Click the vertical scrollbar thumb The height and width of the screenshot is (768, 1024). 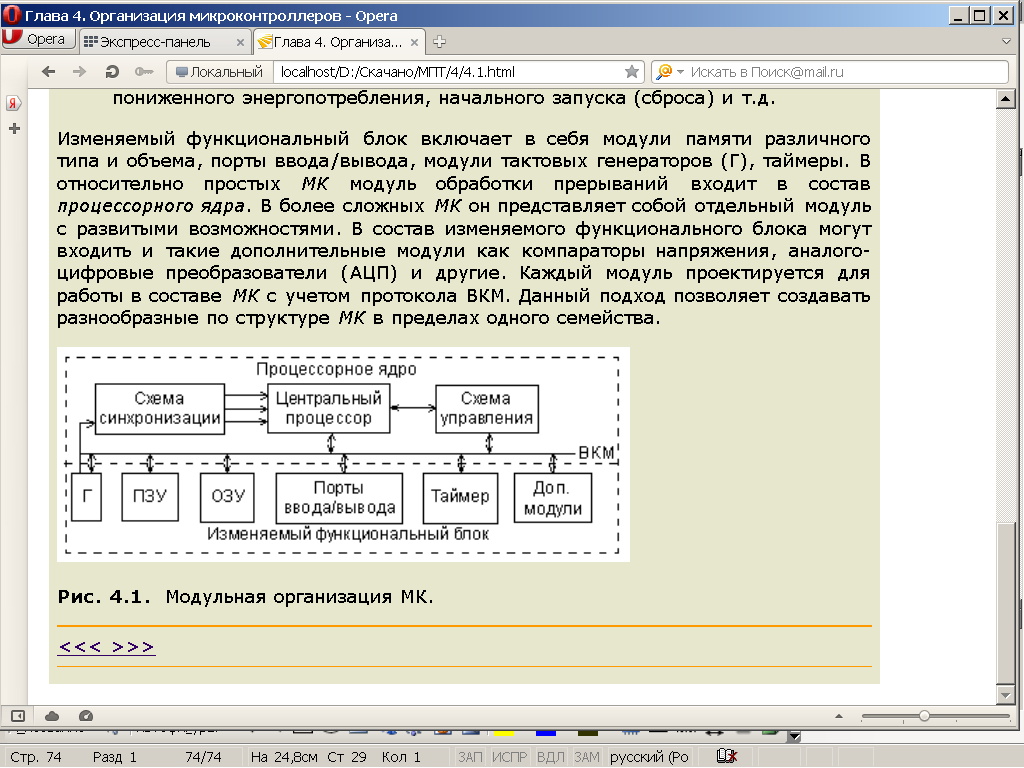coord(1006,603)
